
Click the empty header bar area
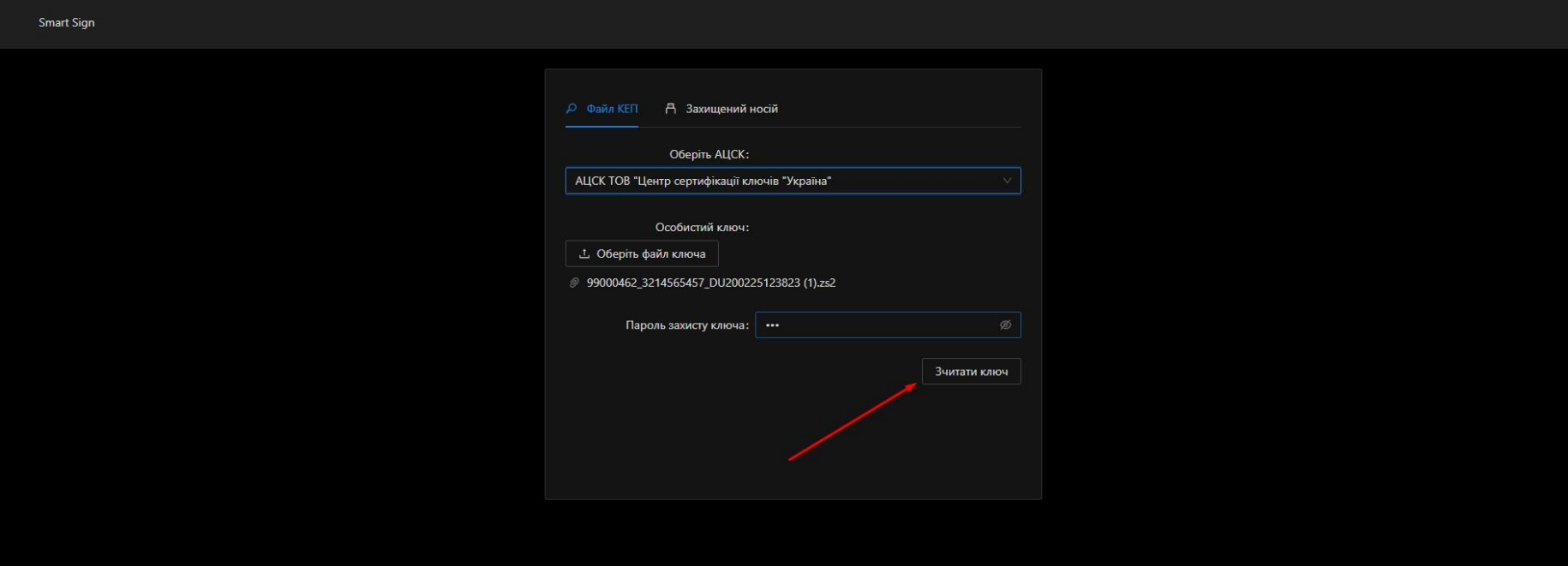point(771,23)
